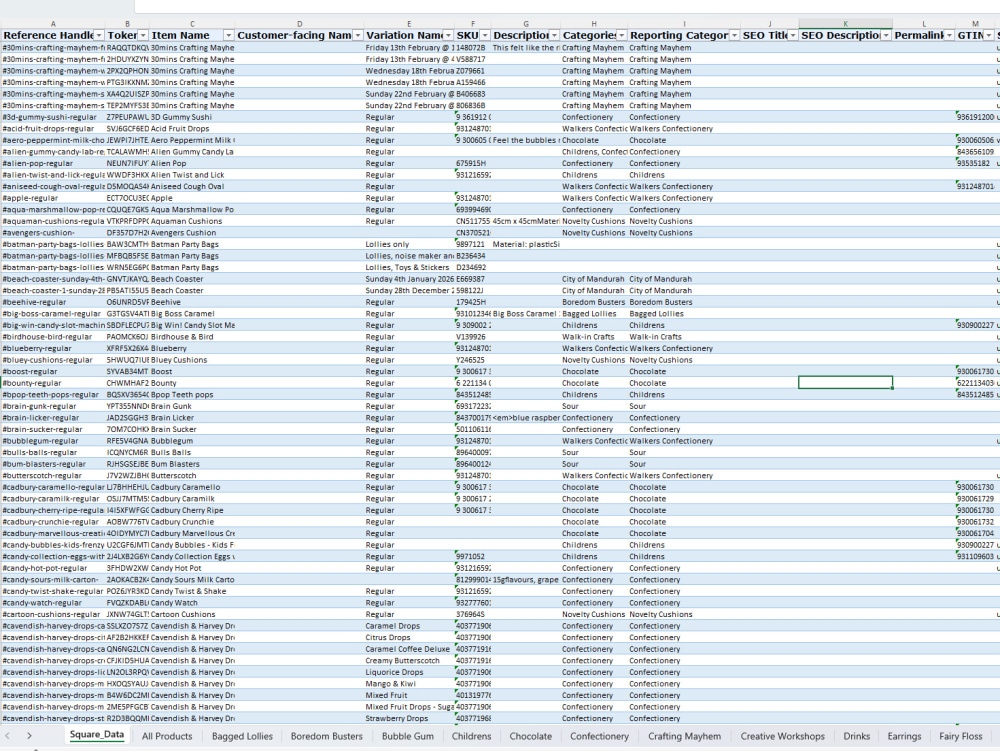The image size is (1000, 751).
Task: Select the #butterscotch-regular reference handle cell
Action: [53, 476]
